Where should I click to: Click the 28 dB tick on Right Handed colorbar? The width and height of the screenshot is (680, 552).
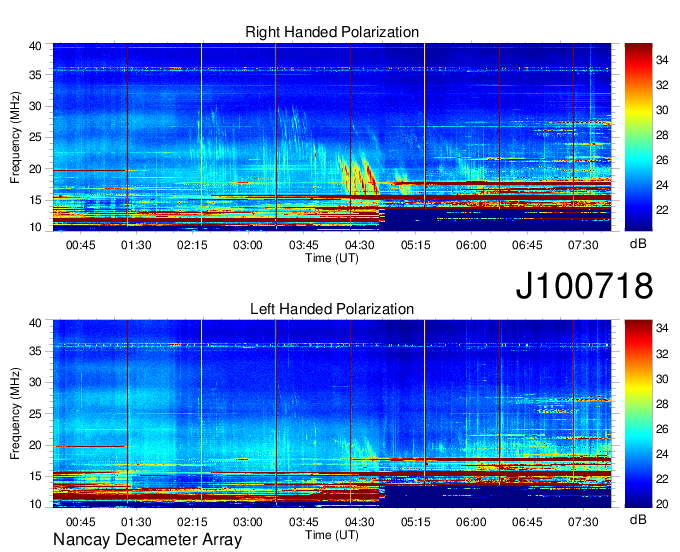662,136
